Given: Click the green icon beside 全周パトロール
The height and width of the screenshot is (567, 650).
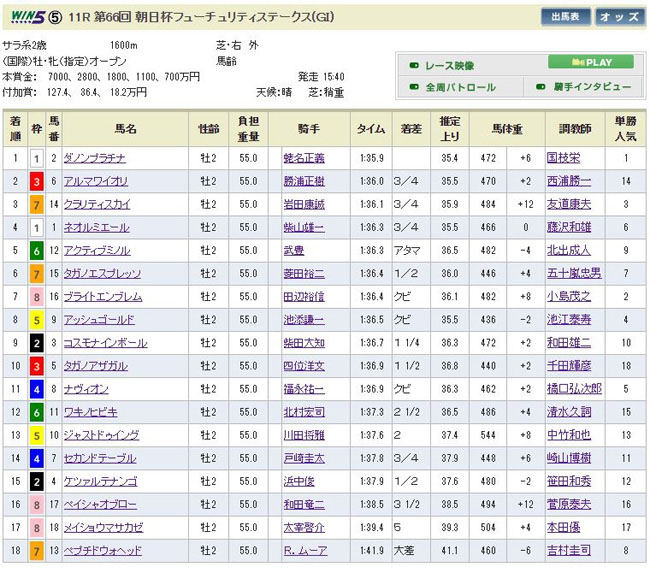Looking at the screenshot, I should pos(414,88).
